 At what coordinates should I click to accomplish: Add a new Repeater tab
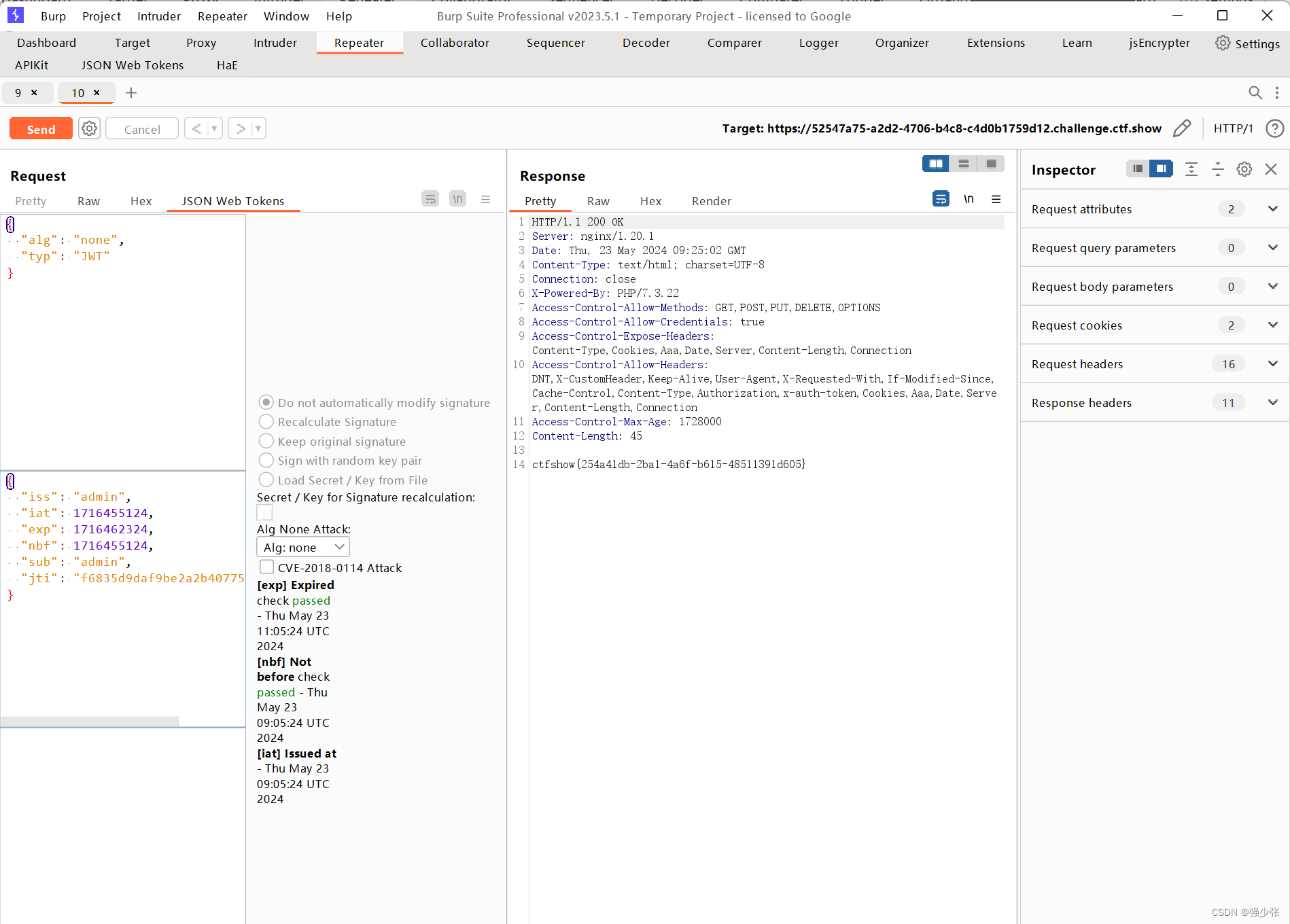click(131, 92)
